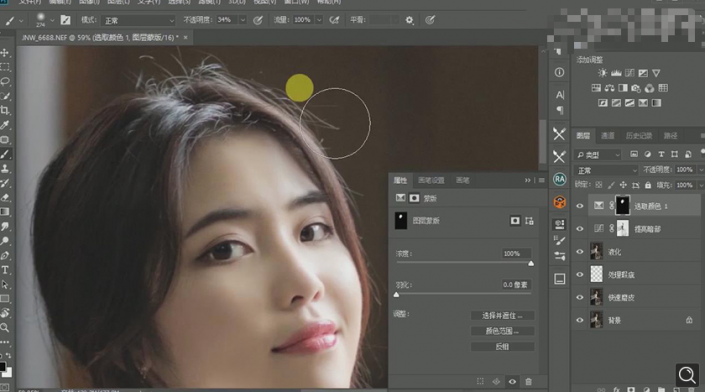The height and width of the screenshot is (392, 705).
Task: Open the orange cube plugin panel
Action: 559,202
